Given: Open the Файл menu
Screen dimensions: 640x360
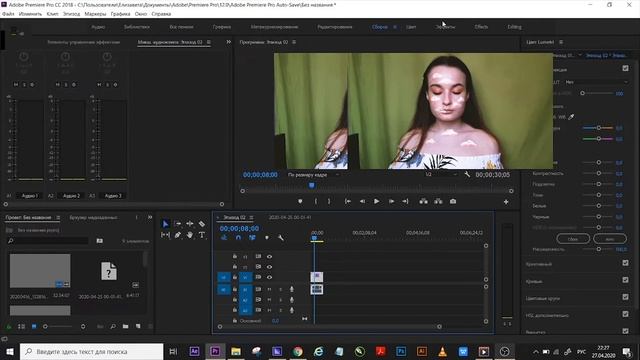Looking at the screenshot, I should point(8,14).
